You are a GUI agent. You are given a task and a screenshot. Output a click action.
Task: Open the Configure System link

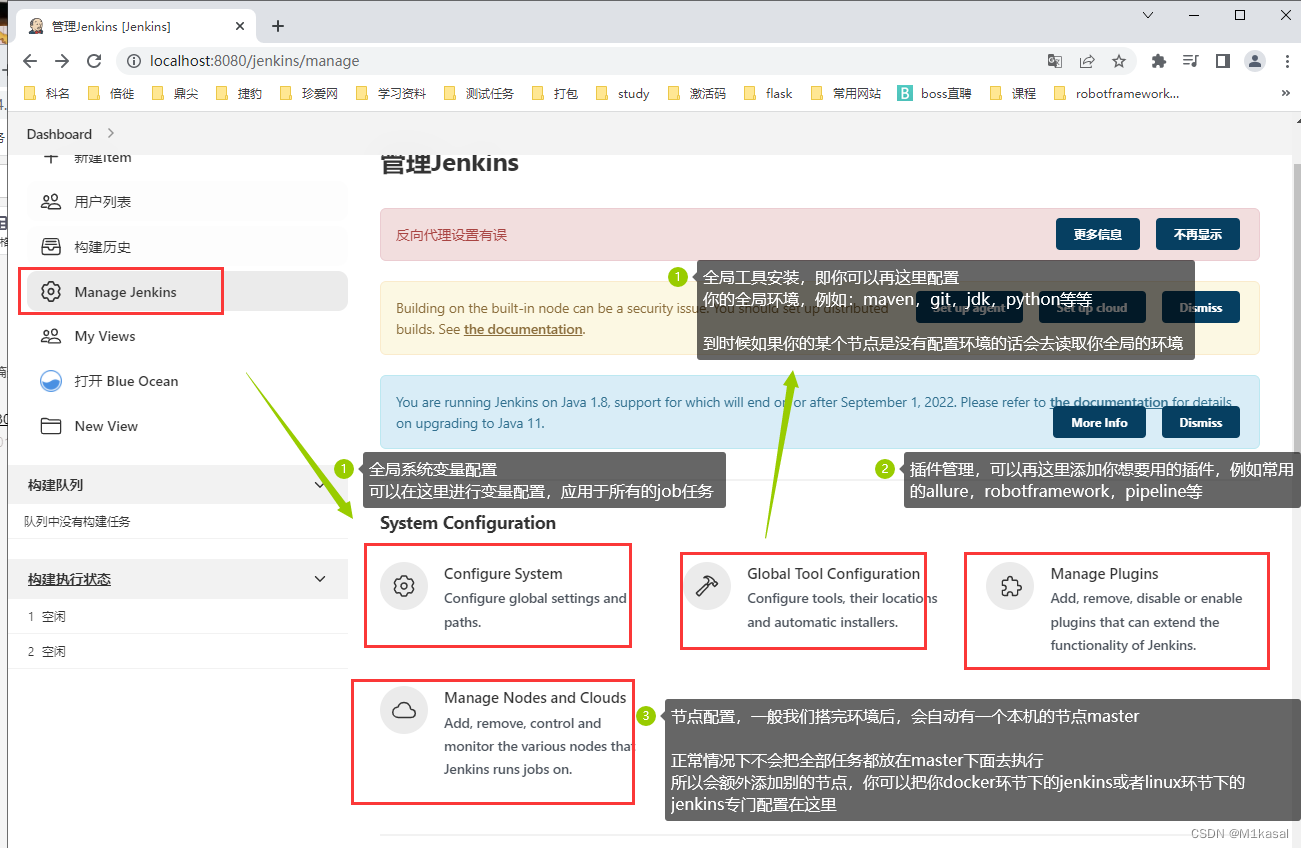(503, 574)
